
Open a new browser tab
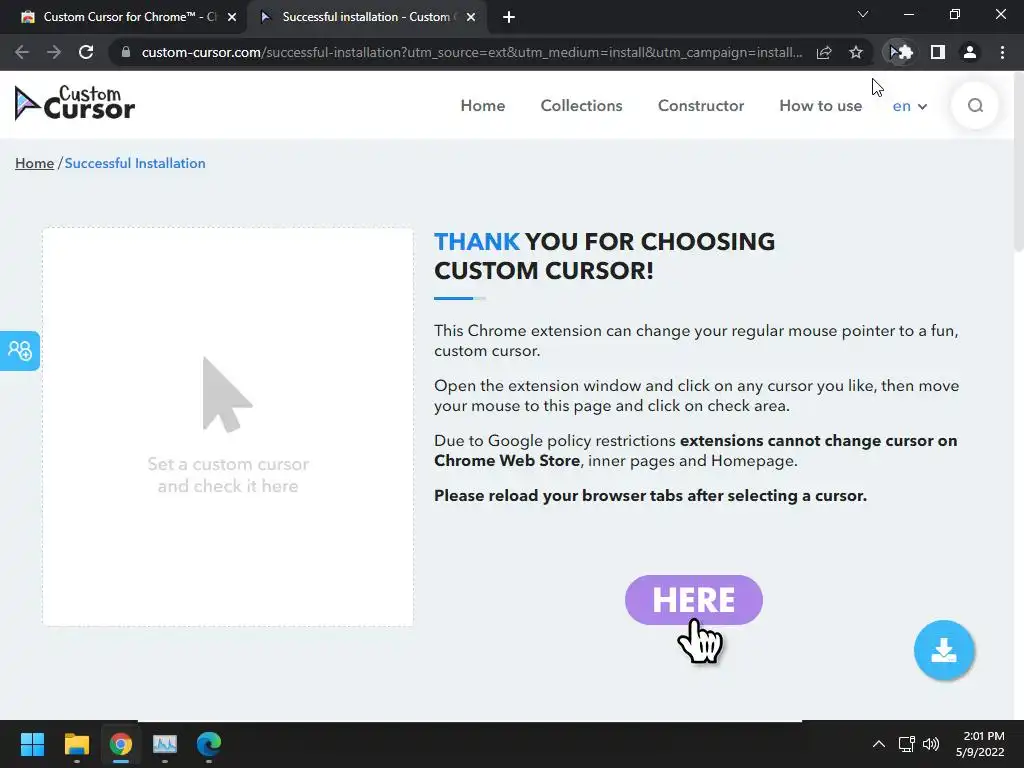tap(509, 17)
